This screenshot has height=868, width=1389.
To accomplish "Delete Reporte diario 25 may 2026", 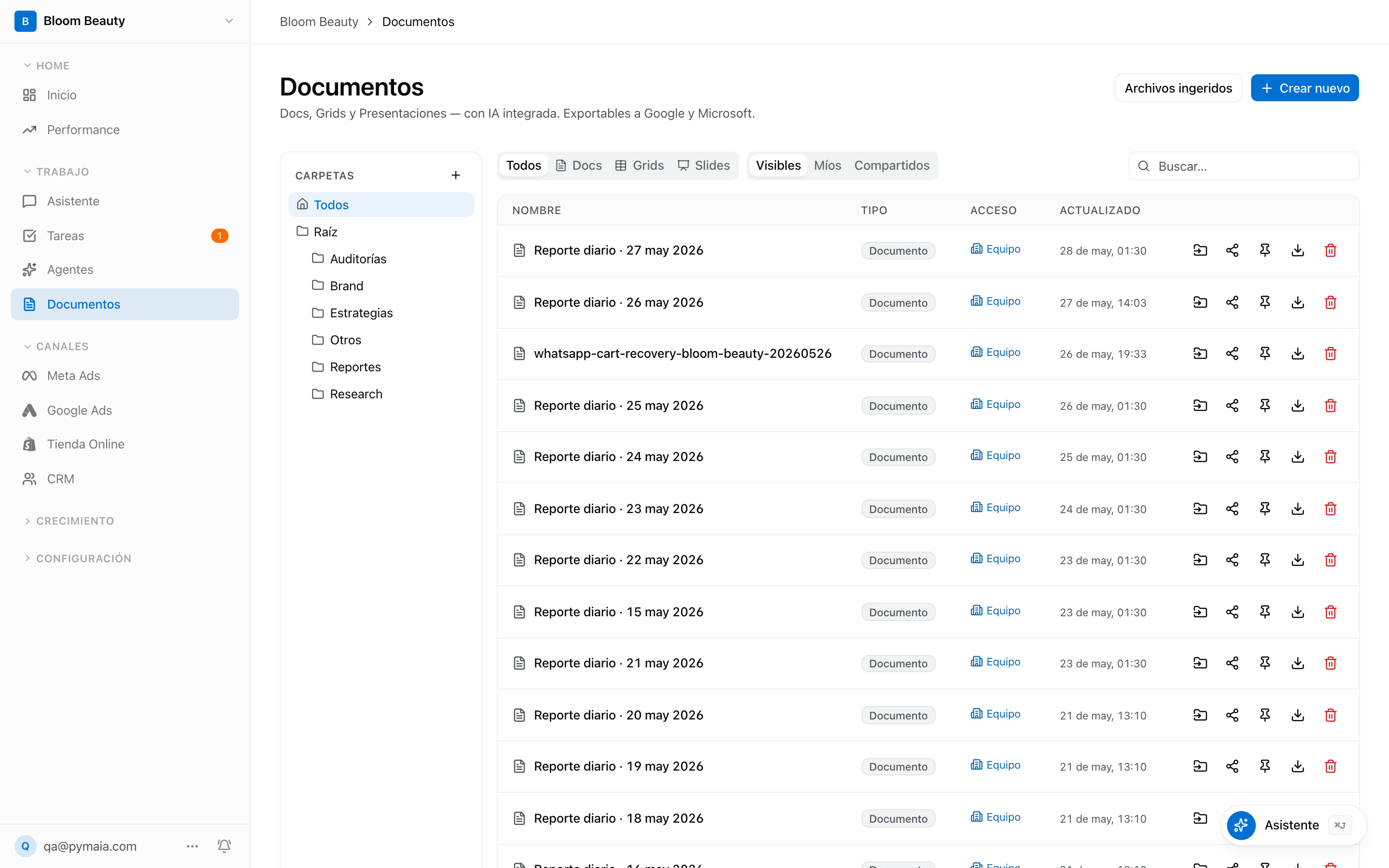I will pyautogui.click(x=1330, y=406).
